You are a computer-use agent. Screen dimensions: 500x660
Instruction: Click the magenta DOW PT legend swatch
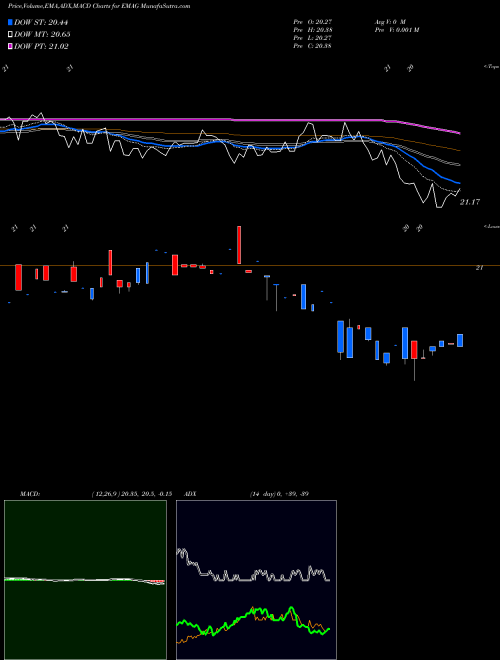point(11,46)
